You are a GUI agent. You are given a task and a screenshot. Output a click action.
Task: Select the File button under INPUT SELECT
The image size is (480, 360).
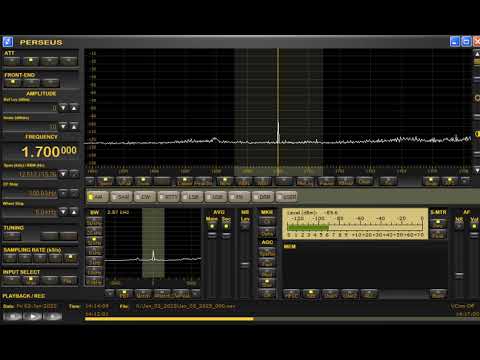click(x=68, y=280)
